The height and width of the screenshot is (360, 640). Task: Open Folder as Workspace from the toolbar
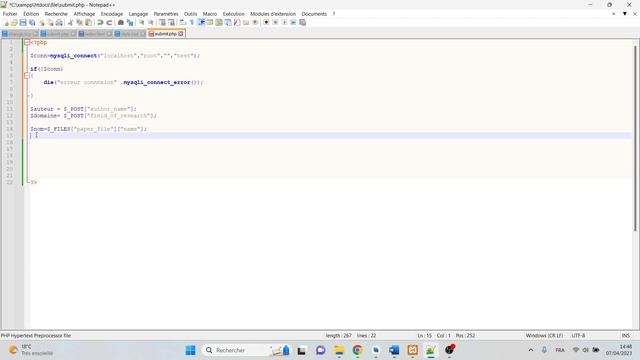246,22
